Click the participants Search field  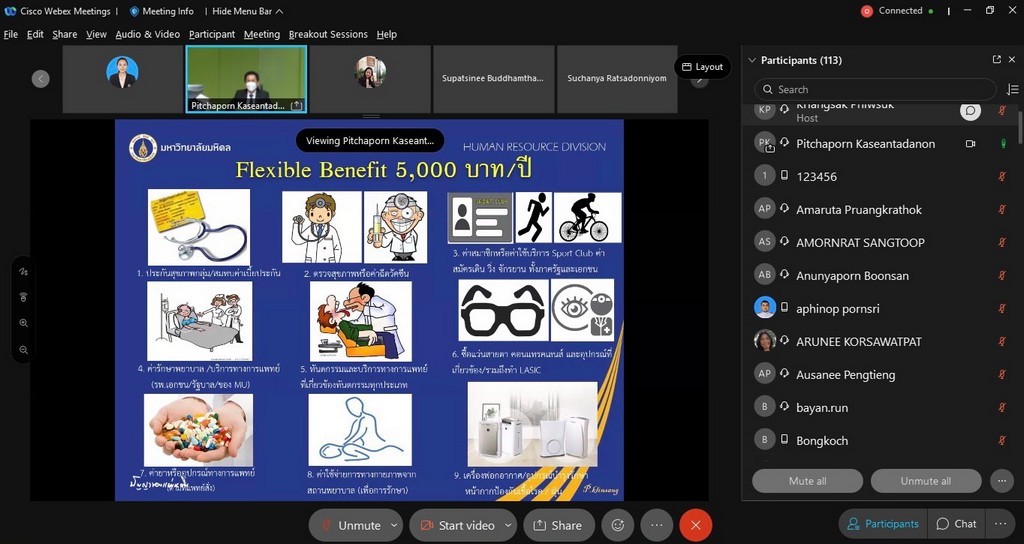click(x=875, y=89)
